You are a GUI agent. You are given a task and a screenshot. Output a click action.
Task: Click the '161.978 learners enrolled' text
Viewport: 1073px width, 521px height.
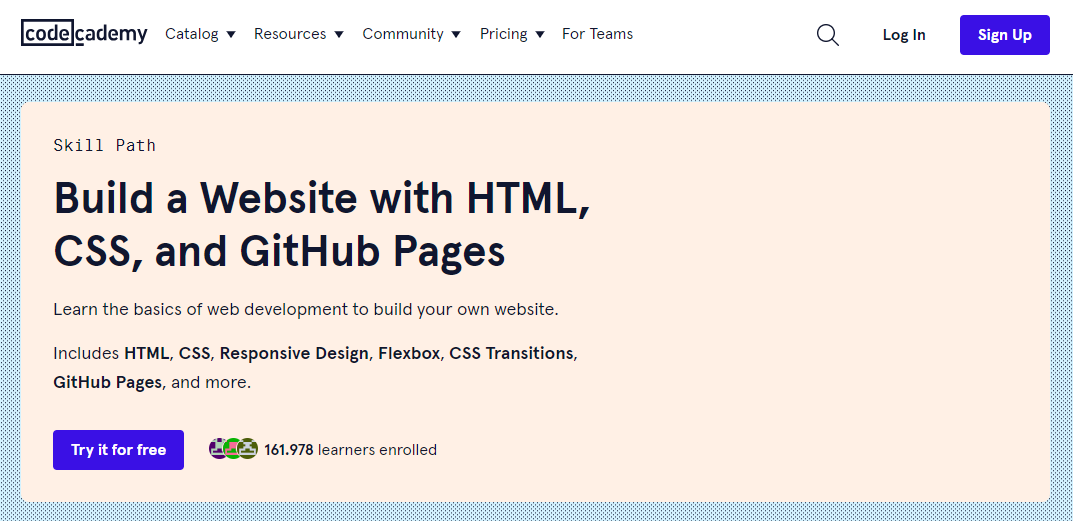click(x=350, y=450)
